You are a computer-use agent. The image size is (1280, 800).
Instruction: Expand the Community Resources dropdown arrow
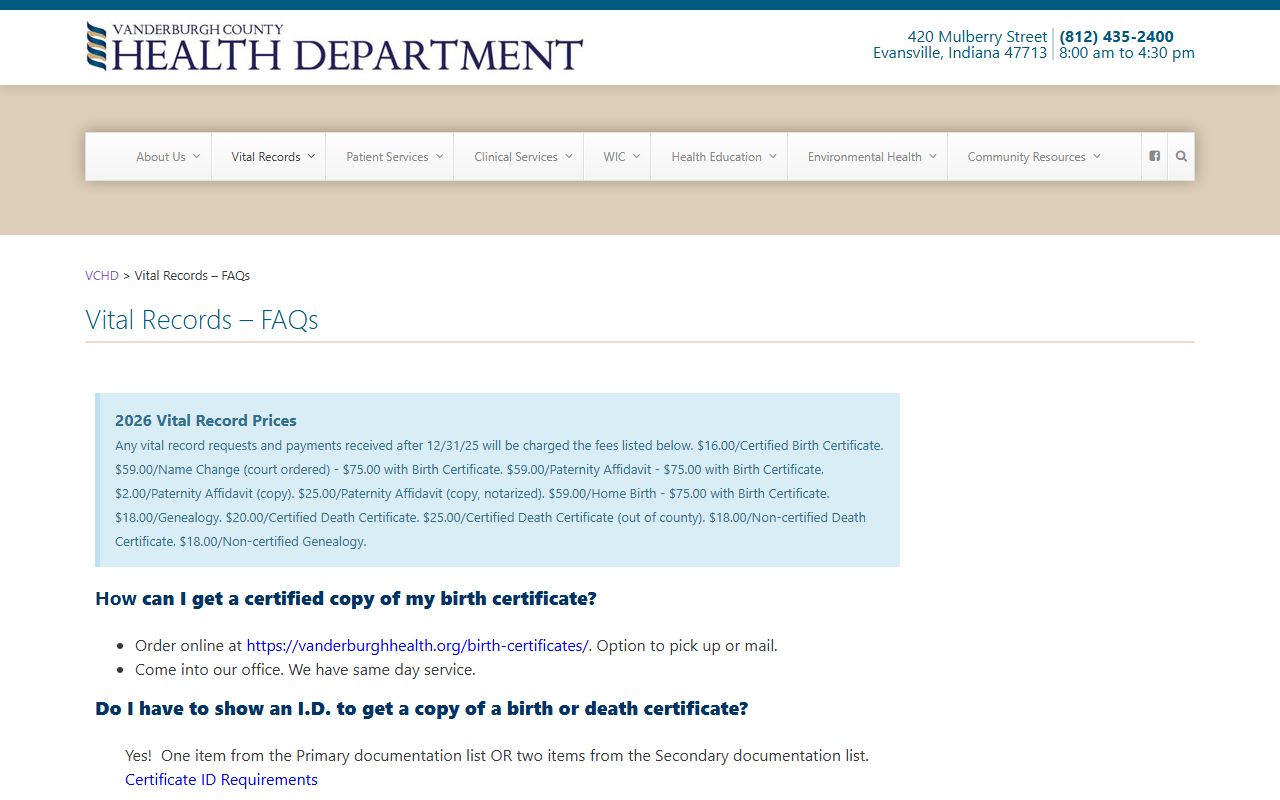pos(1097,156)
